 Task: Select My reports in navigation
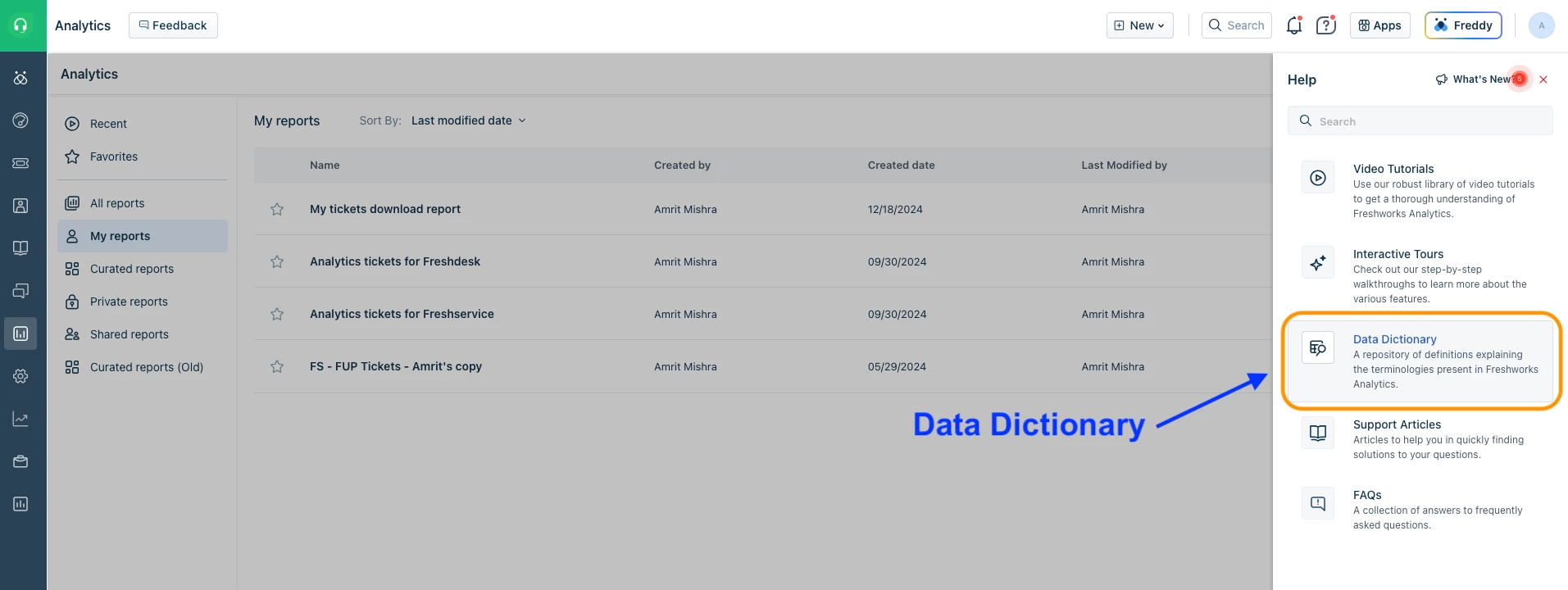[x=143, y=236]
